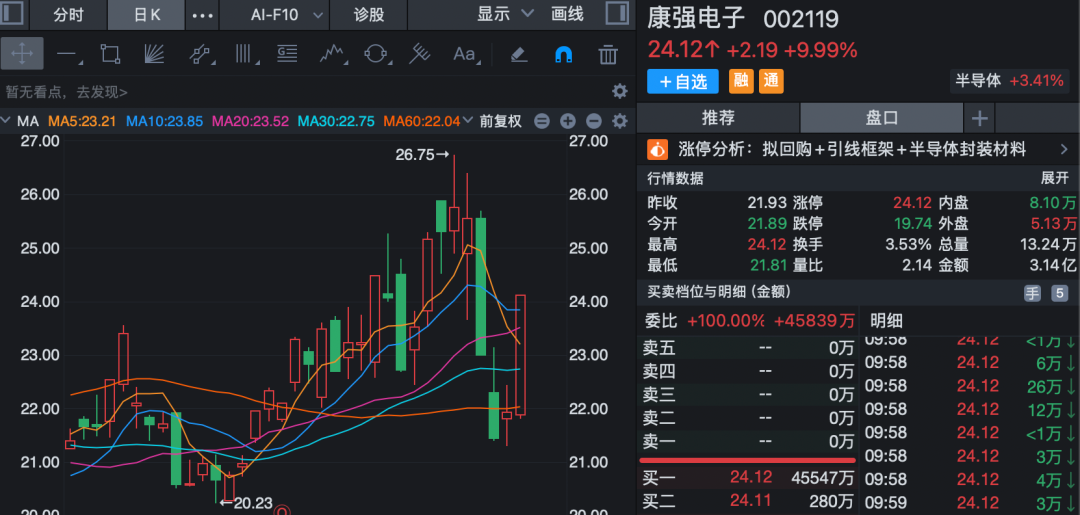Viewport: 1080px width, 515px height.
Task: Select the Aa text annotation tool
Action: 465,54
